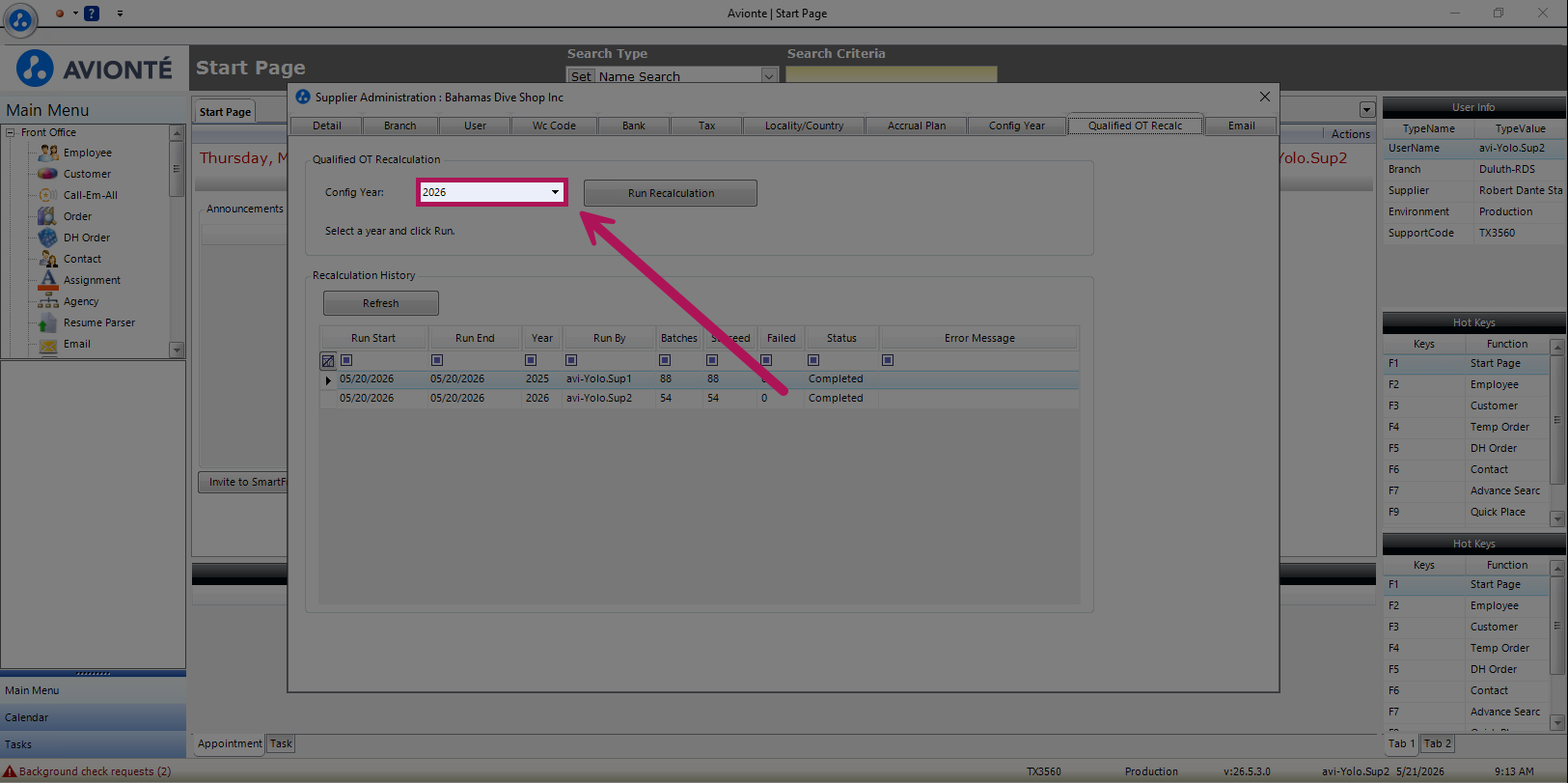Screen dimensions: 1568x783
Task: Click the background check warning icon
Action: pyautogui.click(x=10, y=771)
